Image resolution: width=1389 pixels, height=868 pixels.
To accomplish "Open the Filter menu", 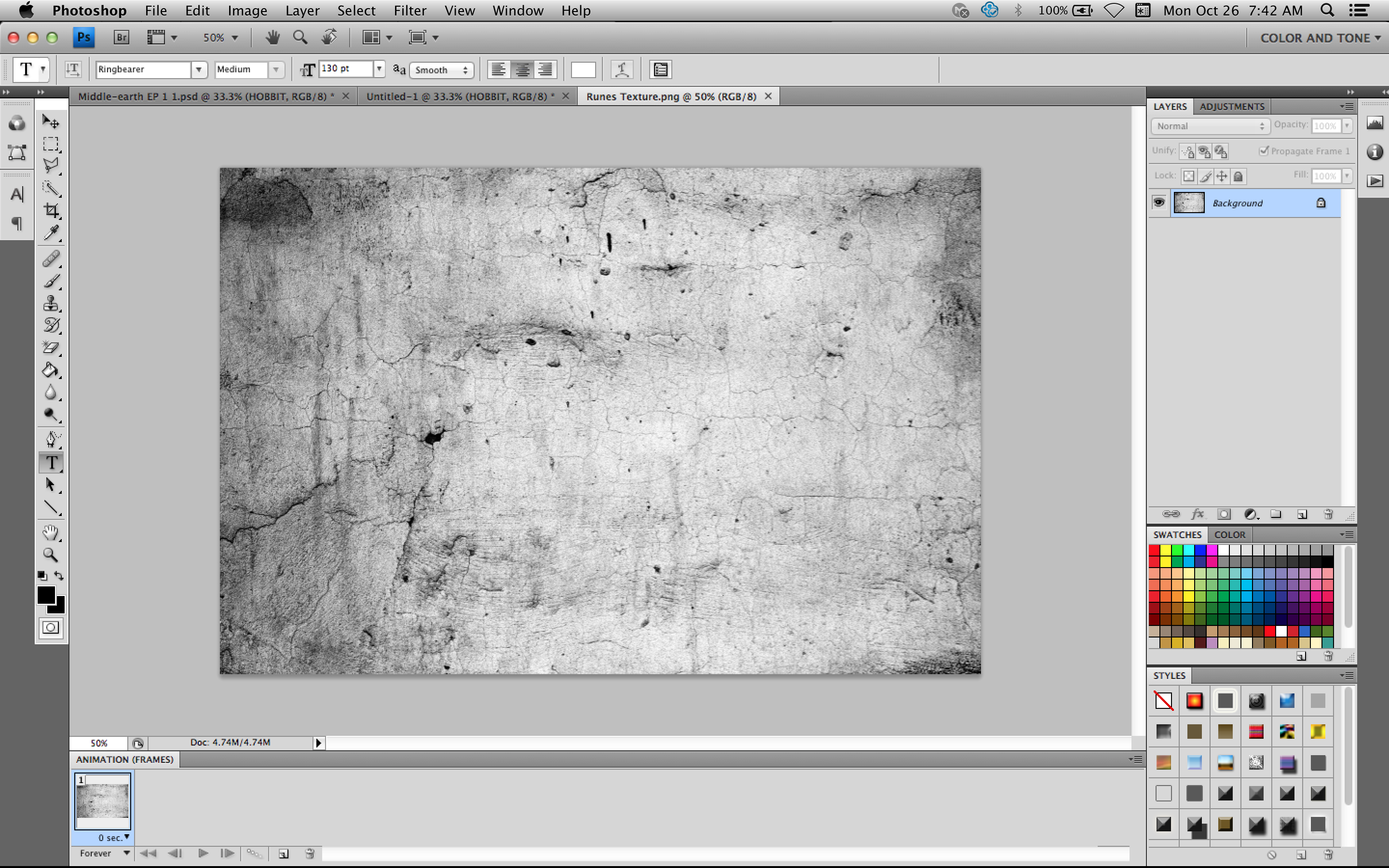I will click(410, 10).
